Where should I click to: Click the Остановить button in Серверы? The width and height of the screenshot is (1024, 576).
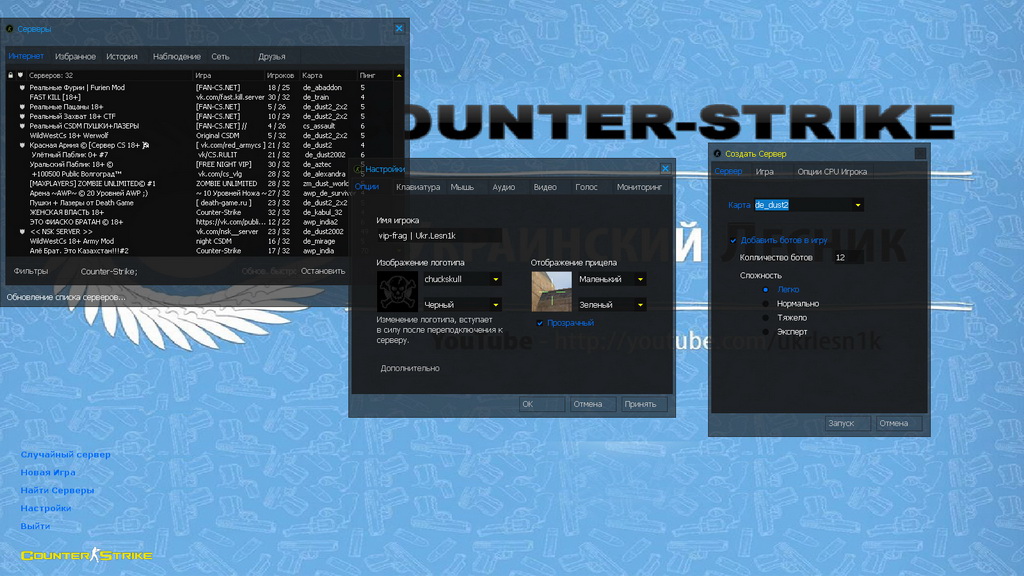click(323, 271)
